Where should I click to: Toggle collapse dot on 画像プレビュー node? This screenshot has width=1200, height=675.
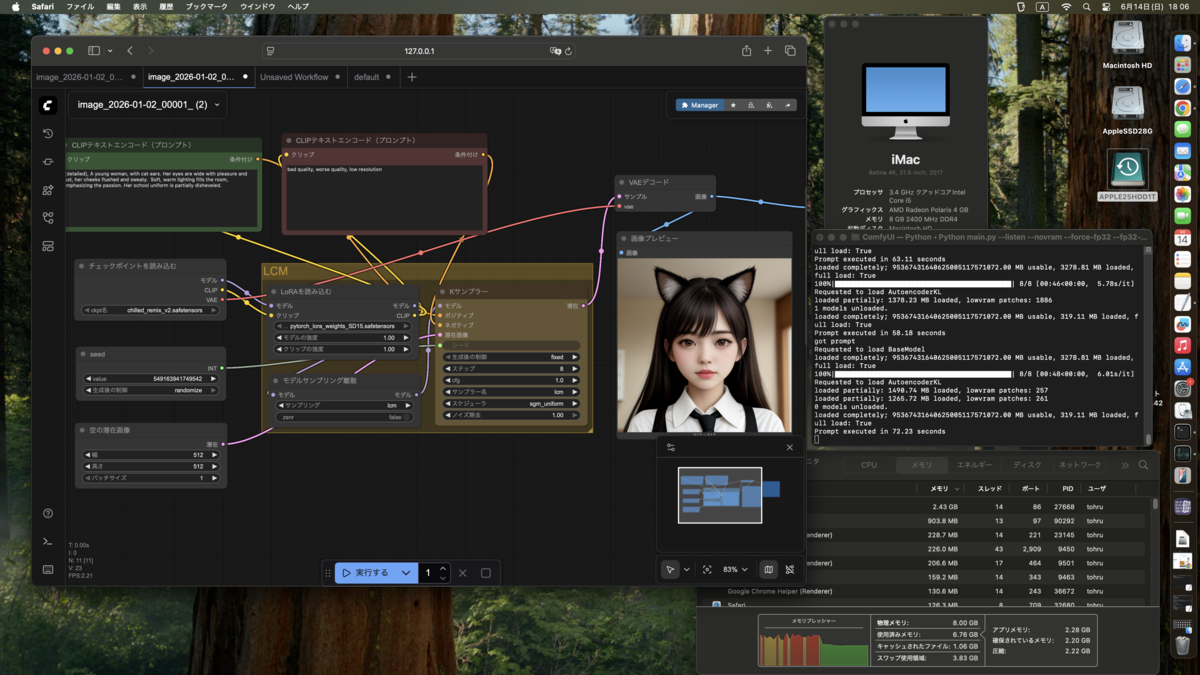click(623, 239)
